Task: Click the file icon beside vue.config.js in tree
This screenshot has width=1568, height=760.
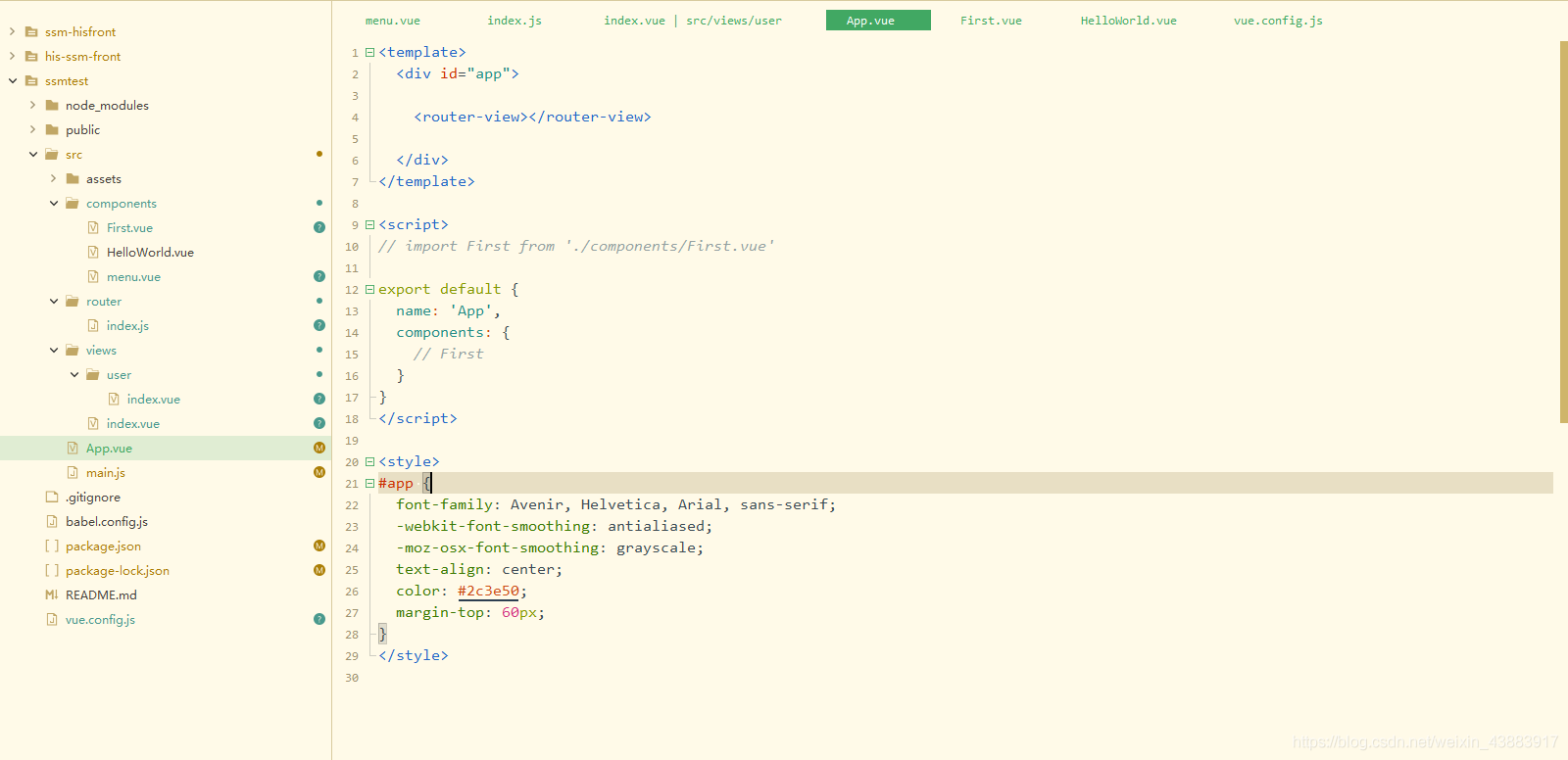Action: coord(52,620)
